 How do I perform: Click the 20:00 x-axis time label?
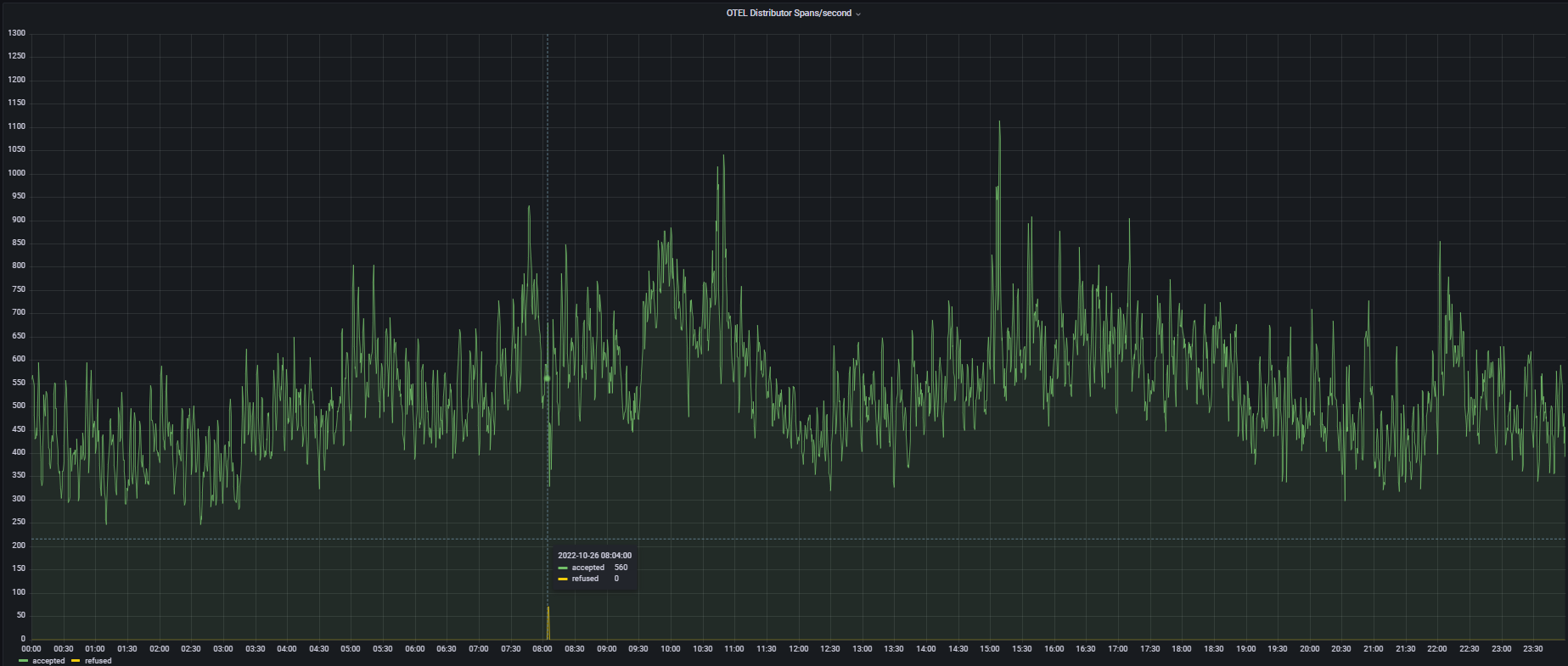(1310, 649)
